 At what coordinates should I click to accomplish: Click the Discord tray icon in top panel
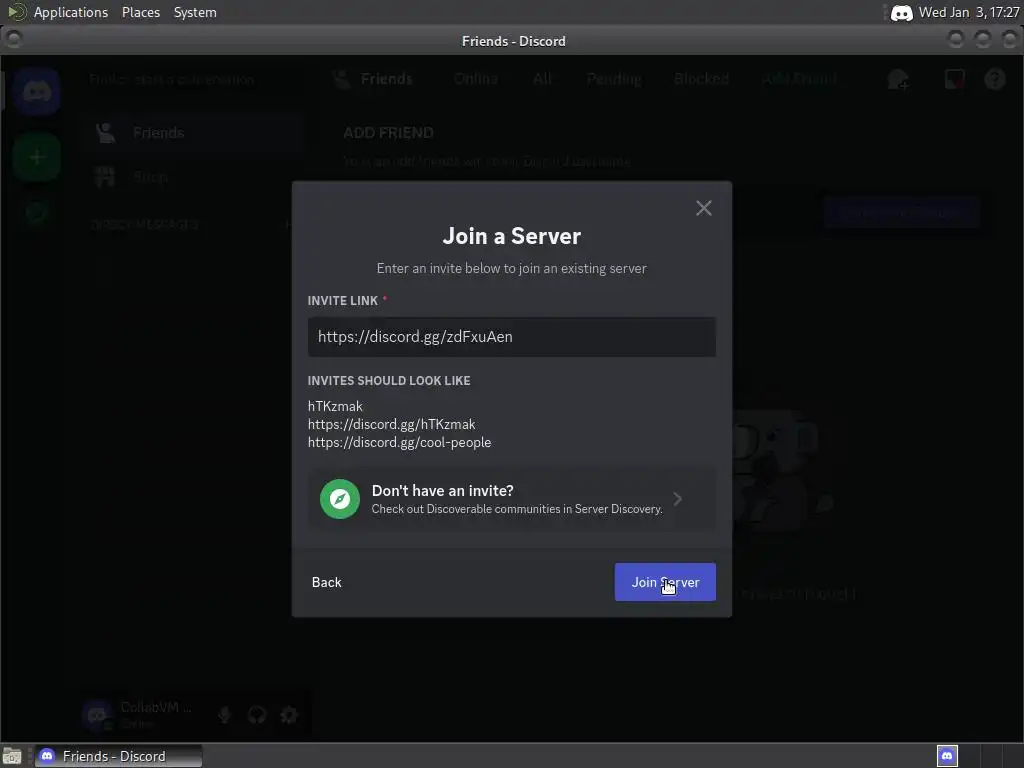coord(901,13)
